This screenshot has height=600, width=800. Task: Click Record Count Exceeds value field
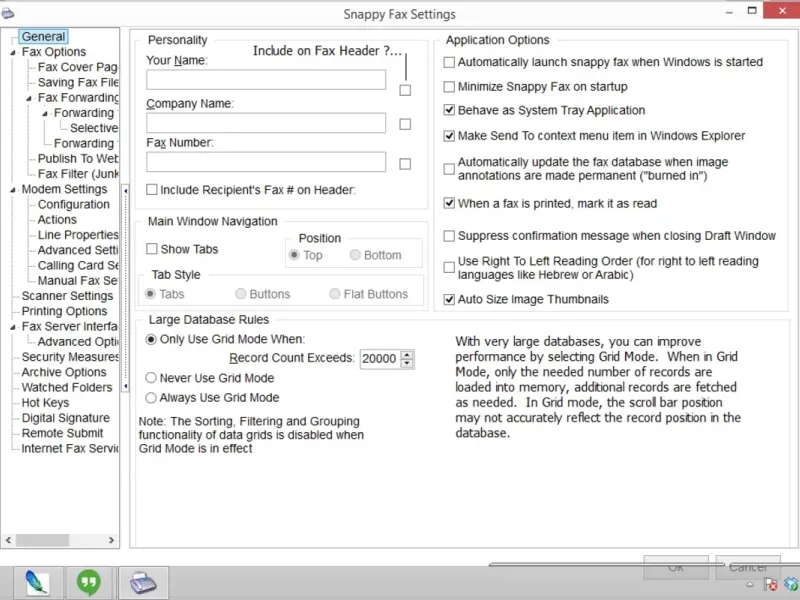(380, 359)
